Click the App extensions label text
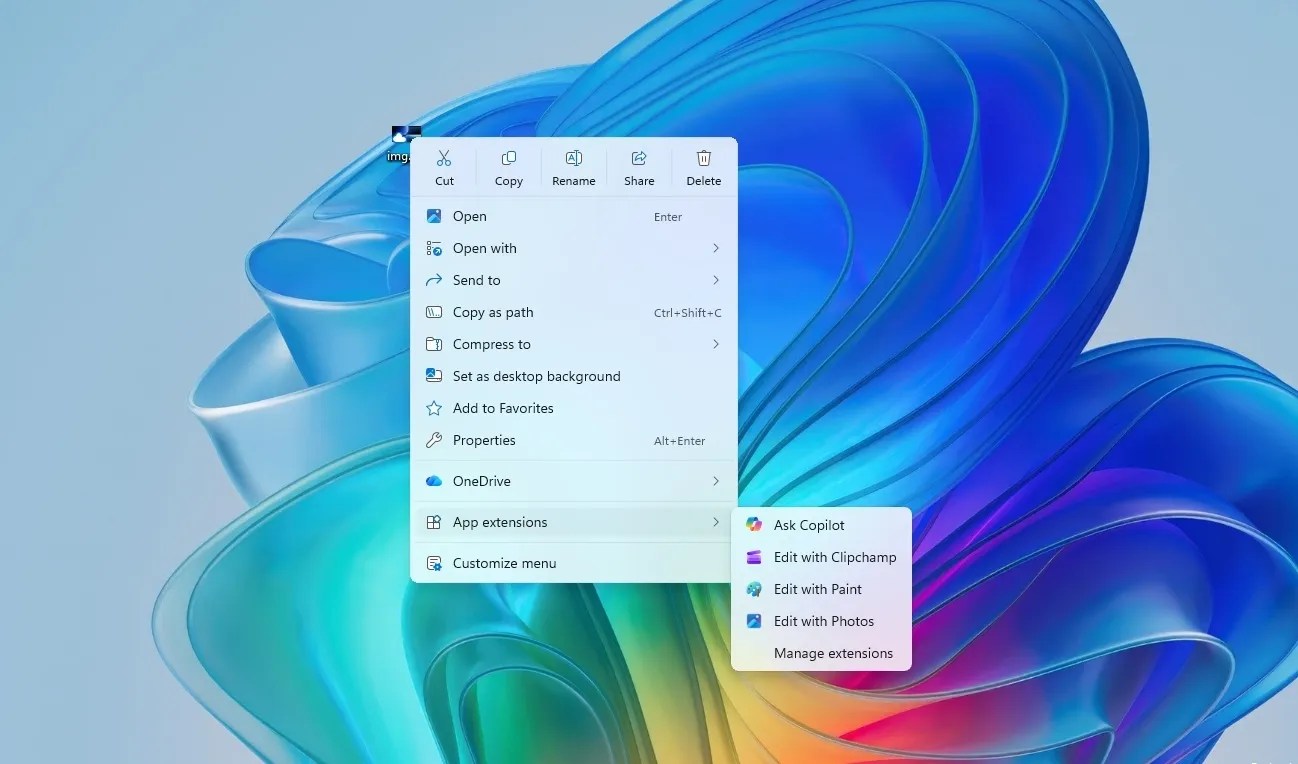1298x764 pixels. coord(500,522)
